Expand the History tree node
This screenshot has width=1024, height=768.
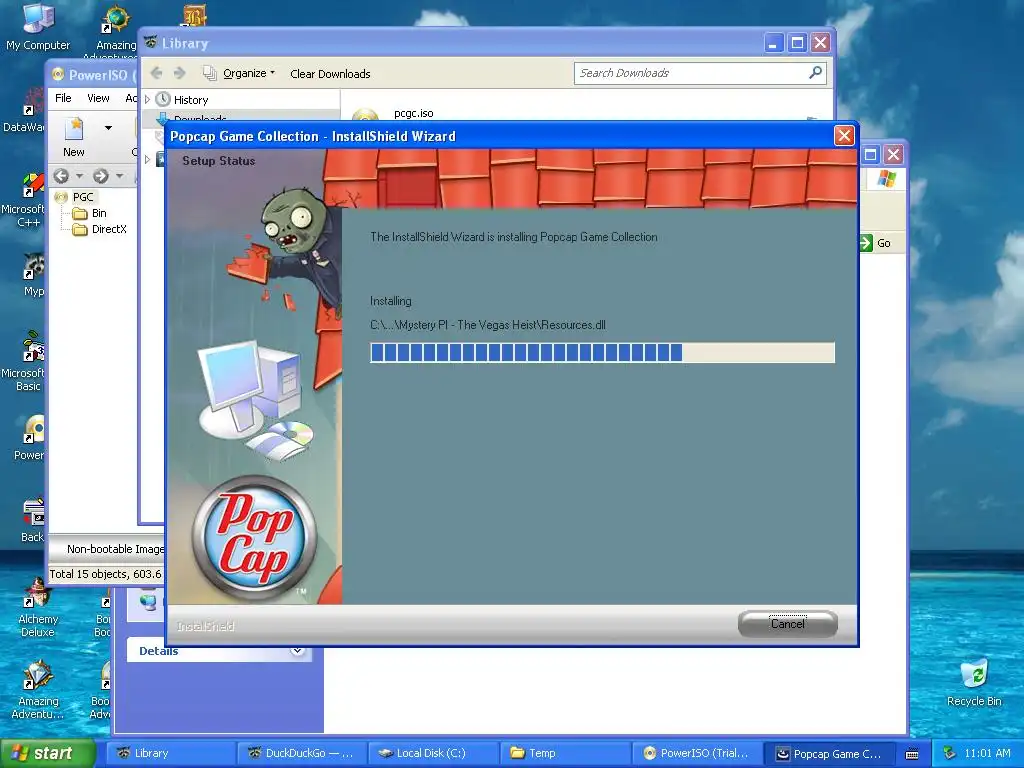point(148,100)
